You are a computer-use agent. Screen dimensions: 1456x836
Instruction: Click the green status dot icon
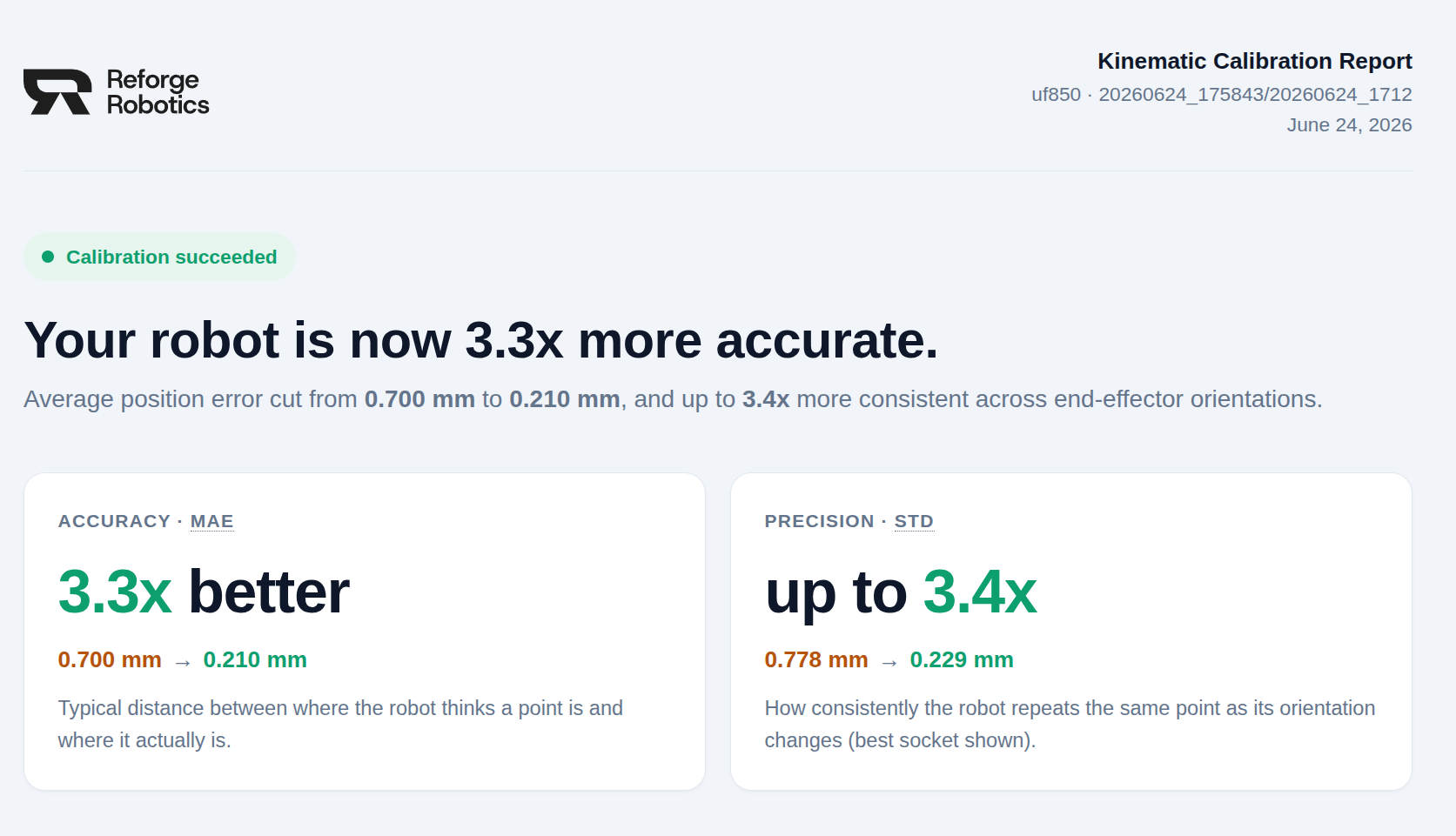click(48, 257)
